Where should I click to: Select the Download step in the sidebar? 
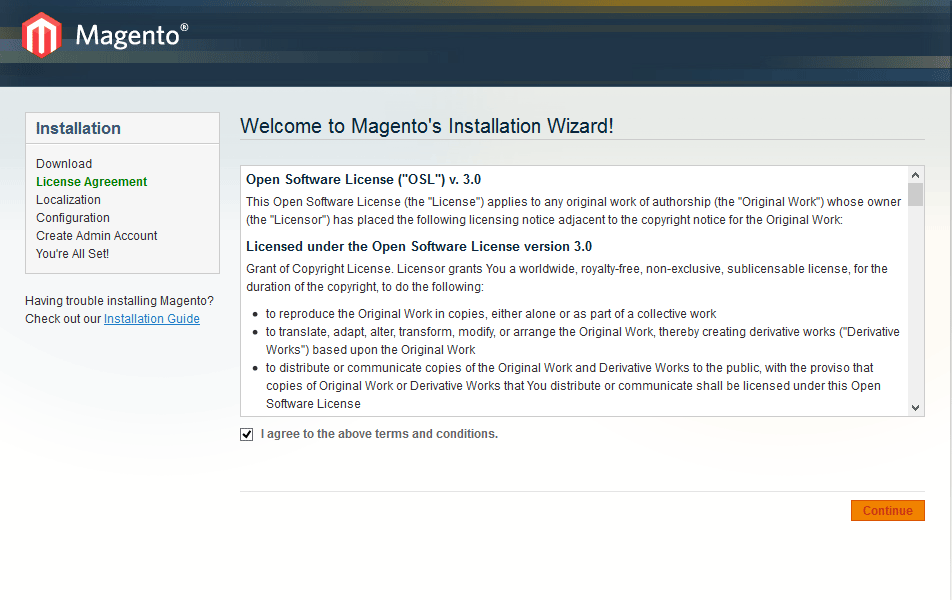tap(64, 164)
